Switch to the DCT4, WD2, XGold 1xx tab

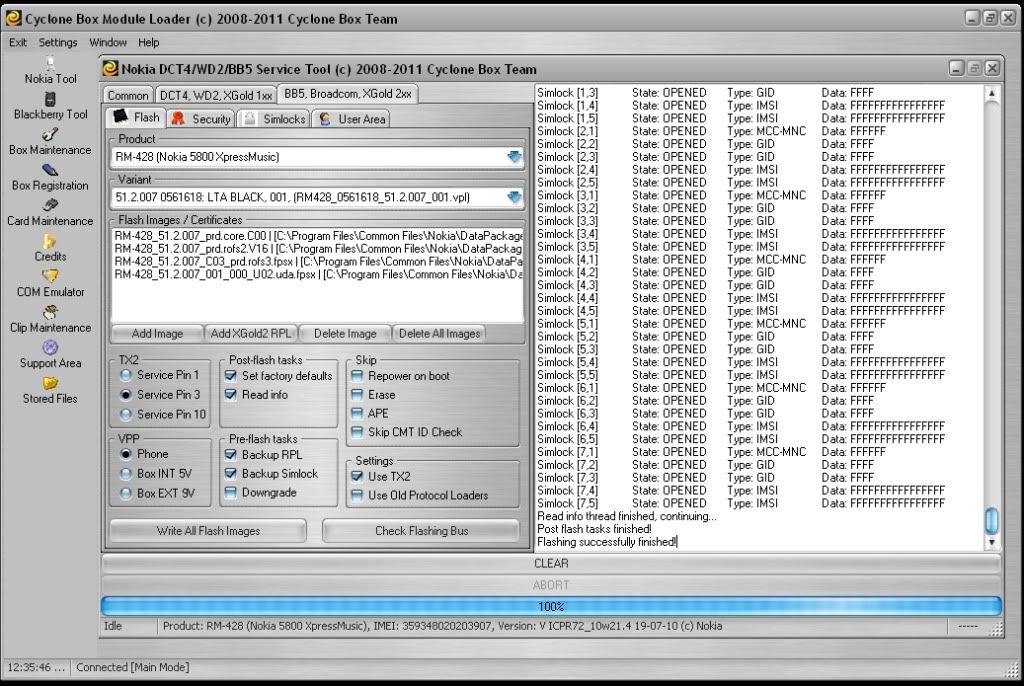tap(215, 95)
